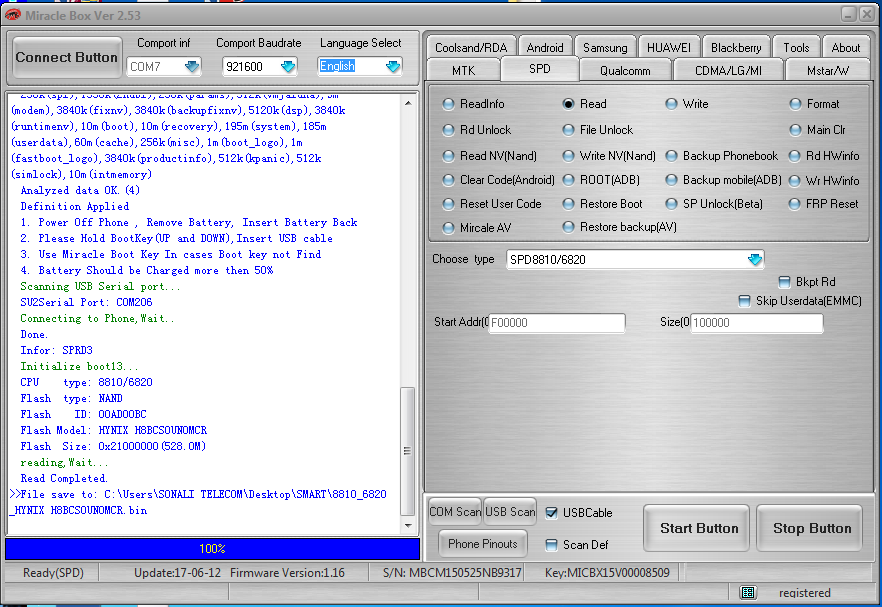Select the Write operation radio button

[670, 103]
